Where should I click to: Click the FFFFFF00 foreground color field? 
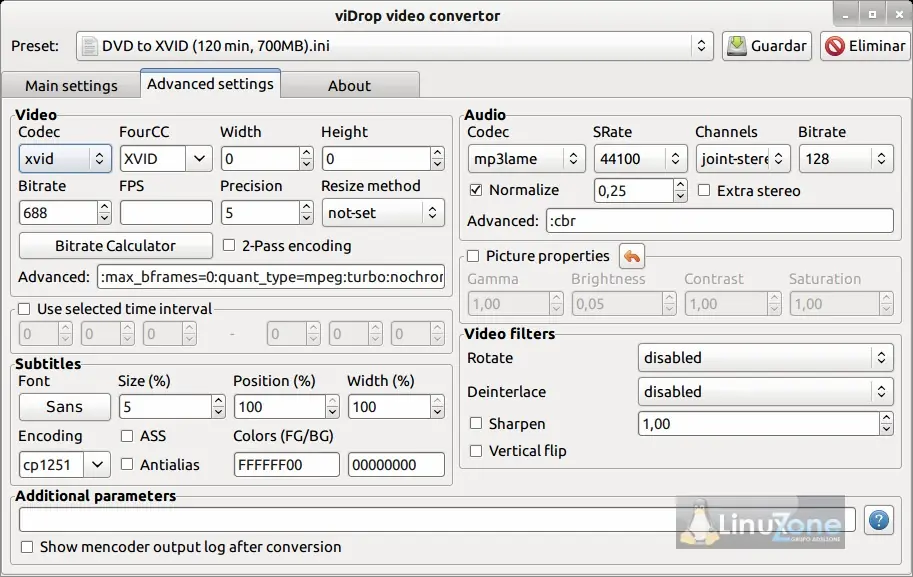286,465
